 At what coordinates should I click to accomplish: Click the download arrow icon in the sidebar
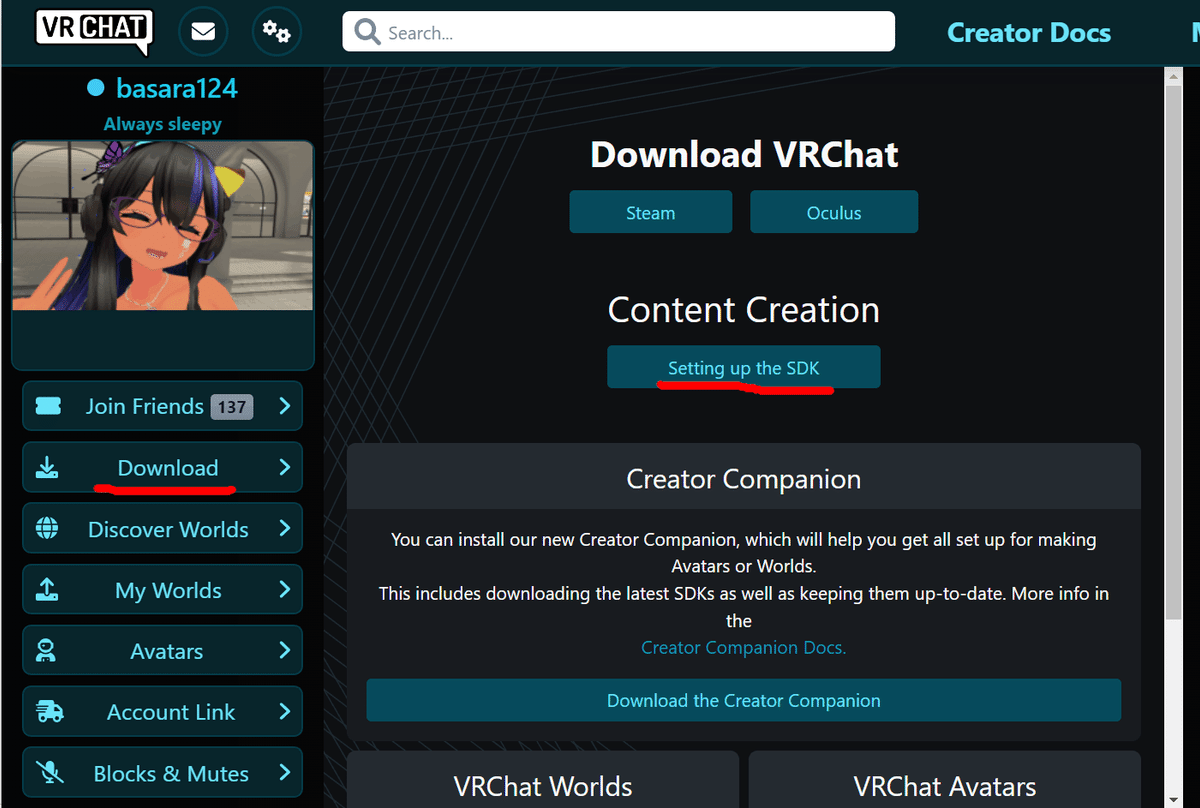48,467
